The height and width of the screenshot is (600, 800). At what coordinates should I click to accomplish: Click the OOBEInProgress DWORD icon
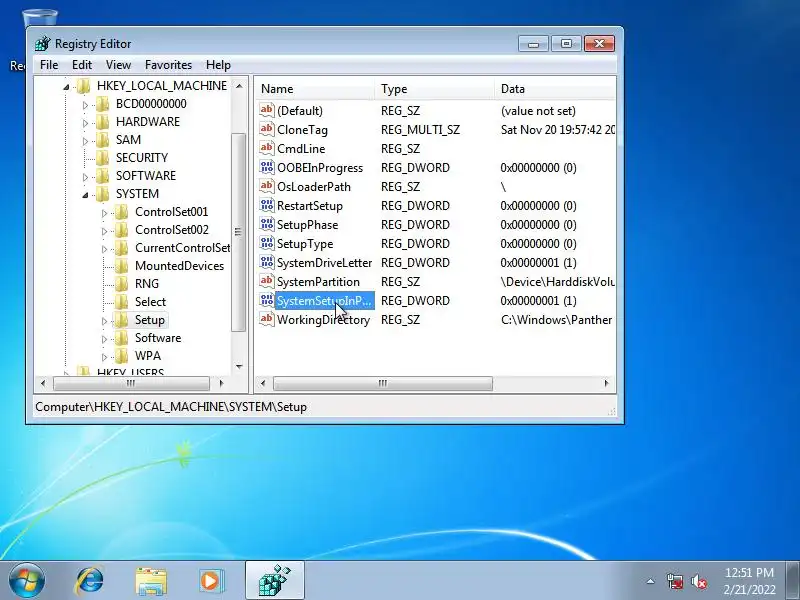click(x=267, y=167)
